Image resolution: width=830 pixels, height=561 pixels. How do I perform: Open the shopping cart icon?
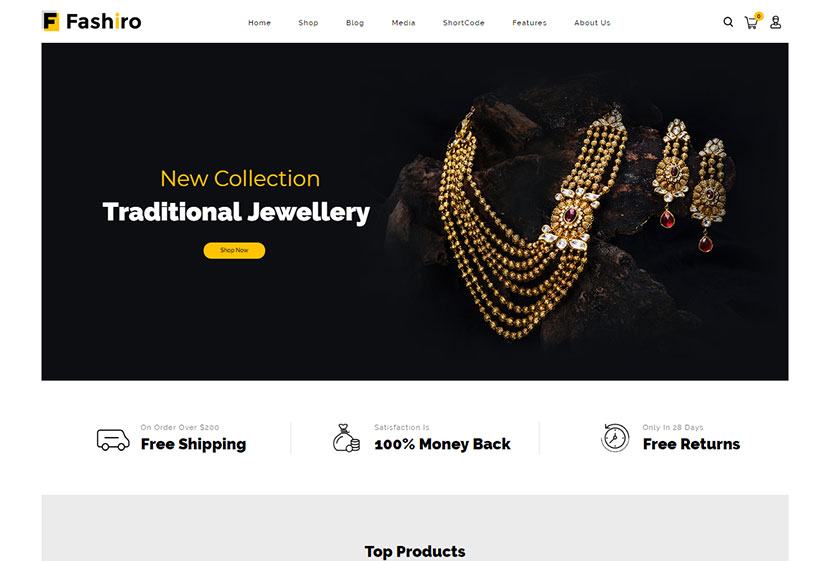(x=751, y=23)
